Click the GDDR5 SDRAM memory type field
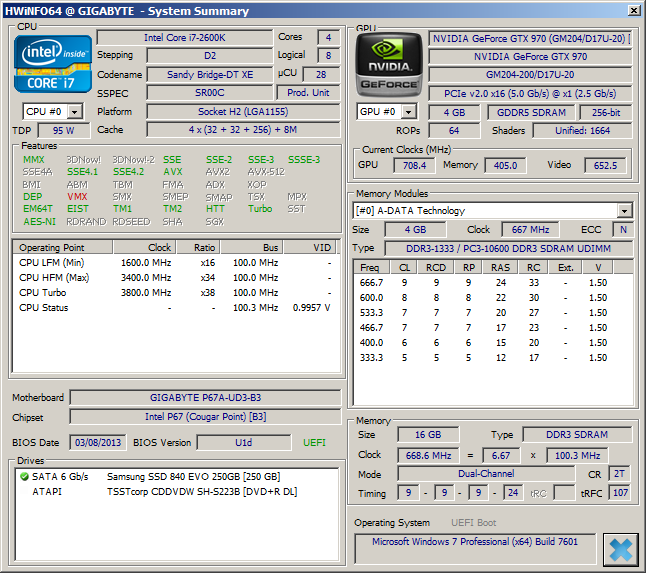The height and width of the screenshot is (573, 646). click(531, 112)
